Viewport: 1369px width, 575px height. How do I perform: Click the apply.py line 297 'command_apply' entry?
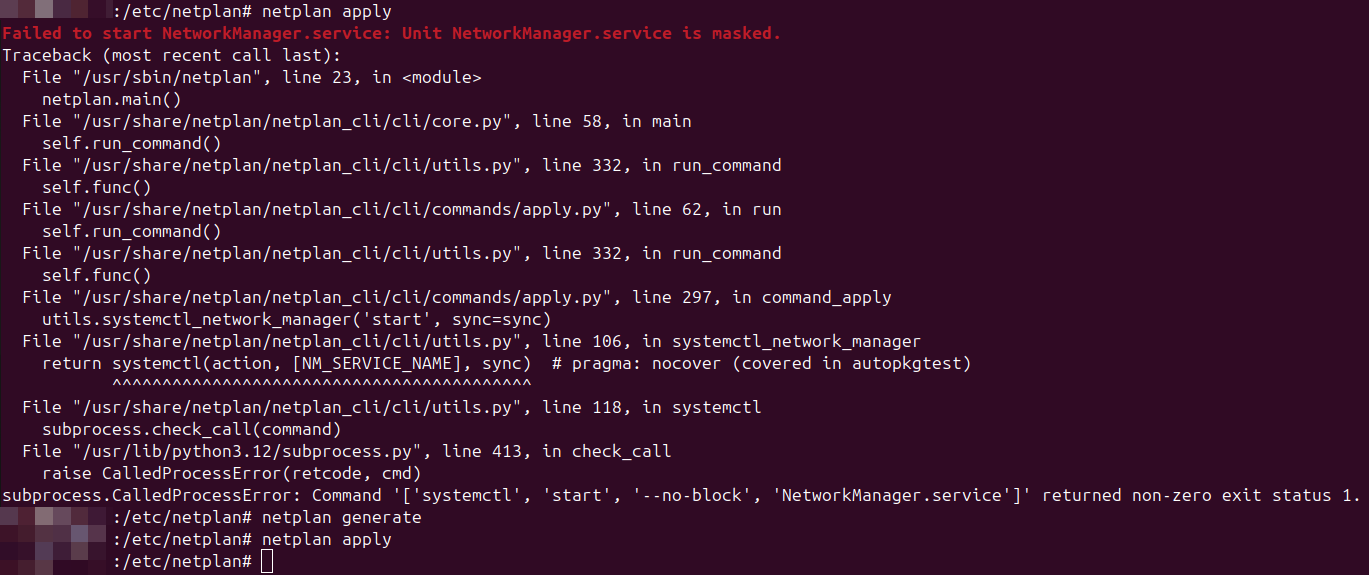455,298
